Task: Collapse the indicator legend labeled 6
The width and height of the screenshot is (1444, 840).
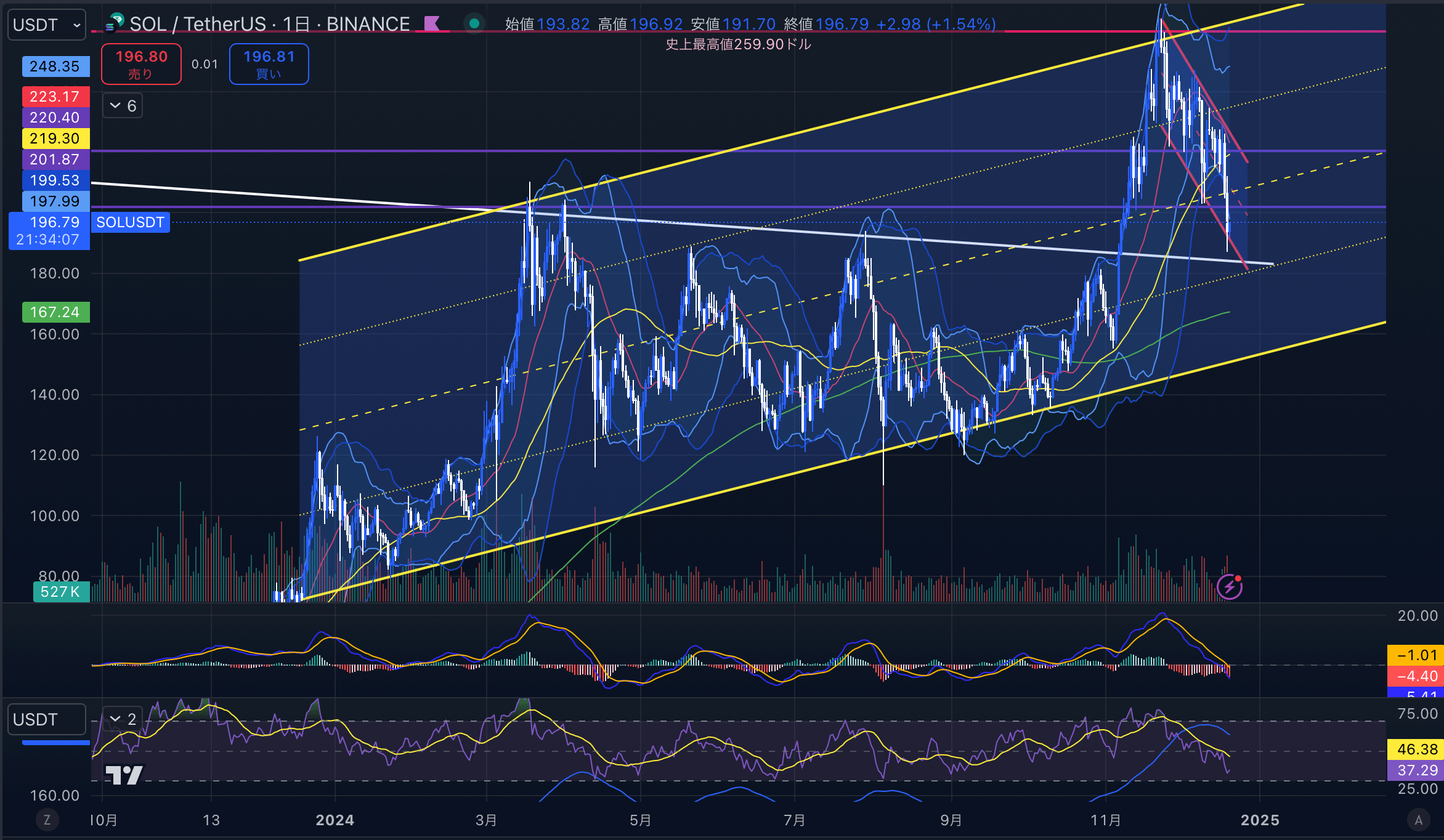Action: [x=123, y=106]
